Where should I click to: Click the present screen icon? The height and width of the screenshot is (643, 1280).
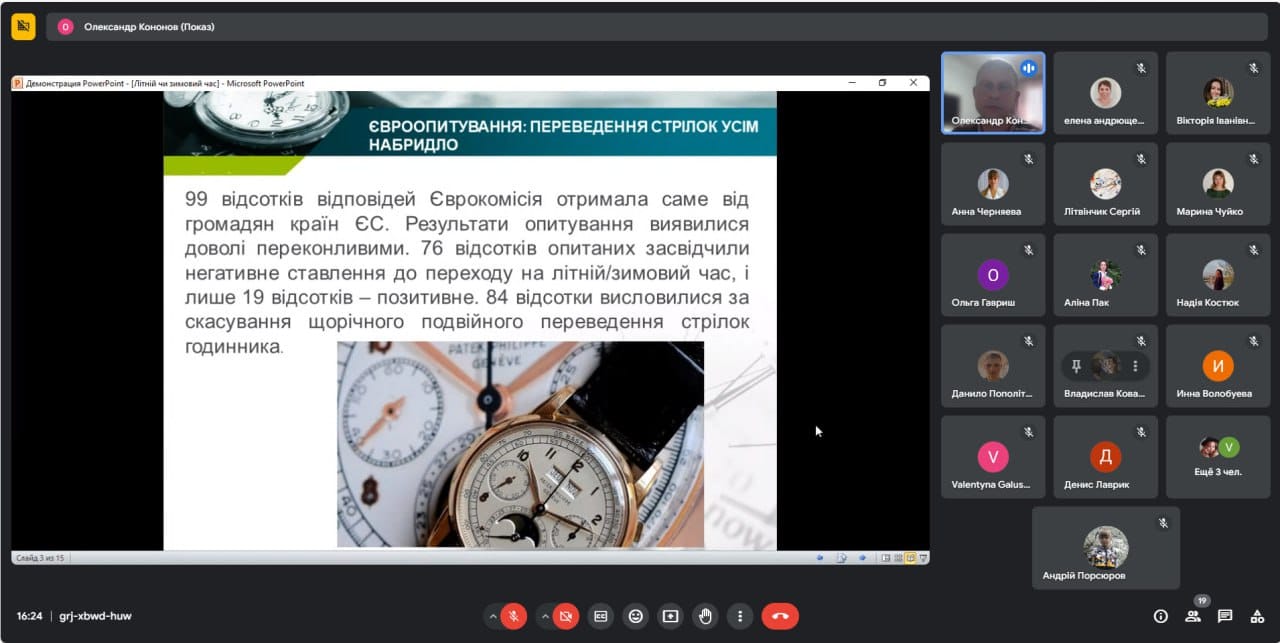coord(670,616)
